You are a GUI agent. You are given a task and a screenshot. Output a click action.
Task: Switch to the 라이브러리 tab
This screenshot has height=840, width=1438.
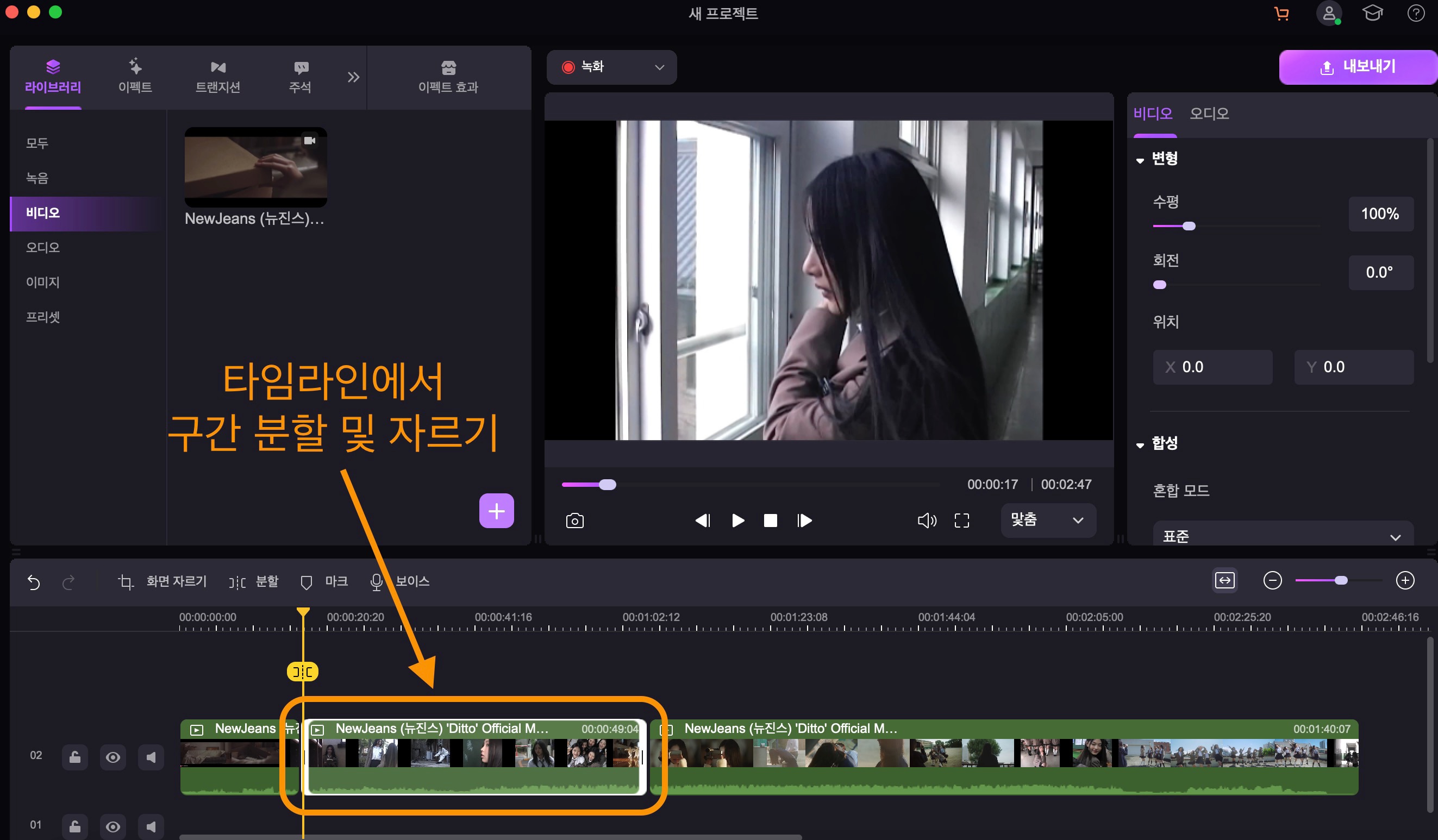[x=53, y=77]
